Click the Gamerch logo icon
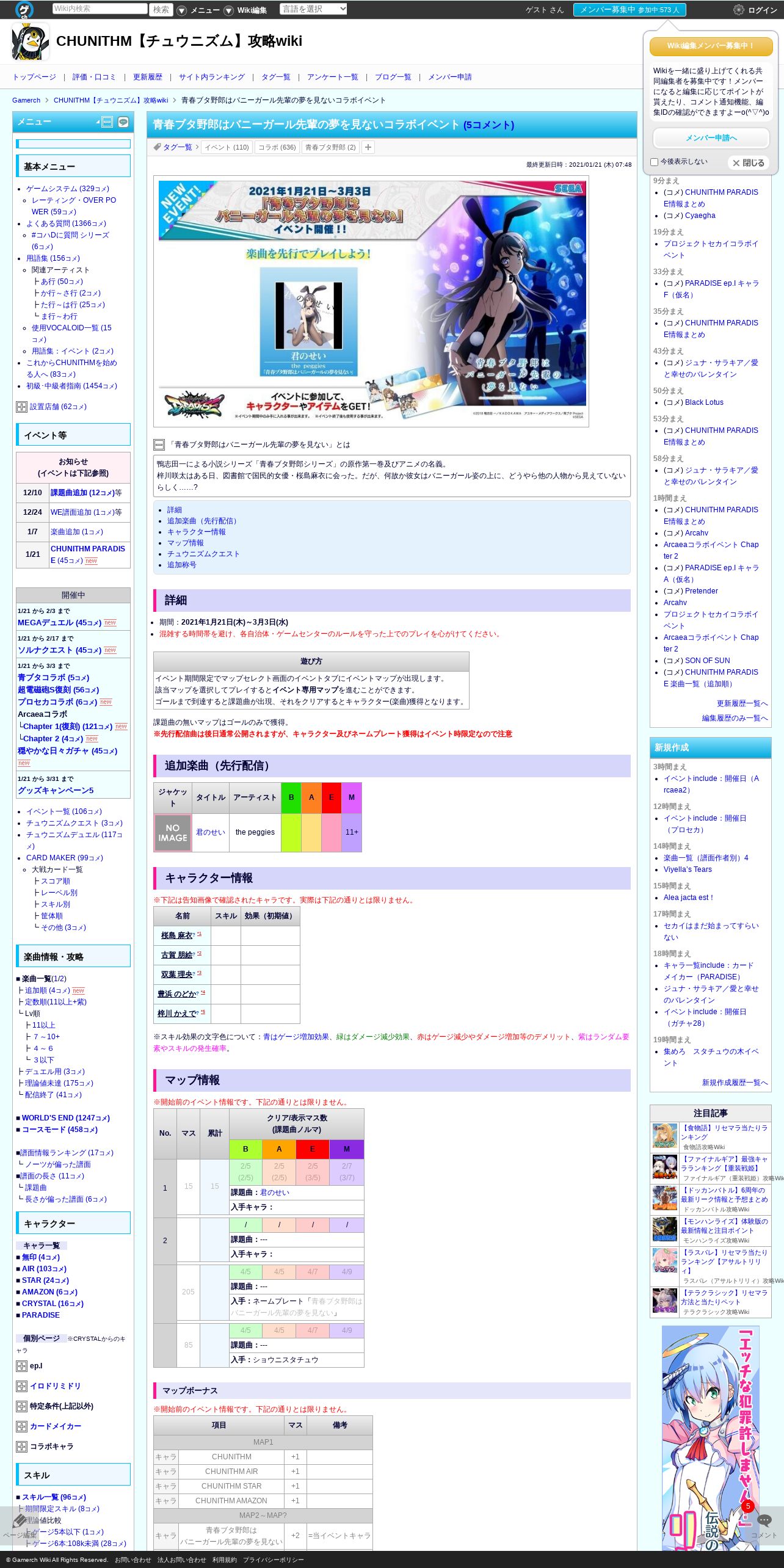Screen dimensions: 784x1568 click(24, 9)
